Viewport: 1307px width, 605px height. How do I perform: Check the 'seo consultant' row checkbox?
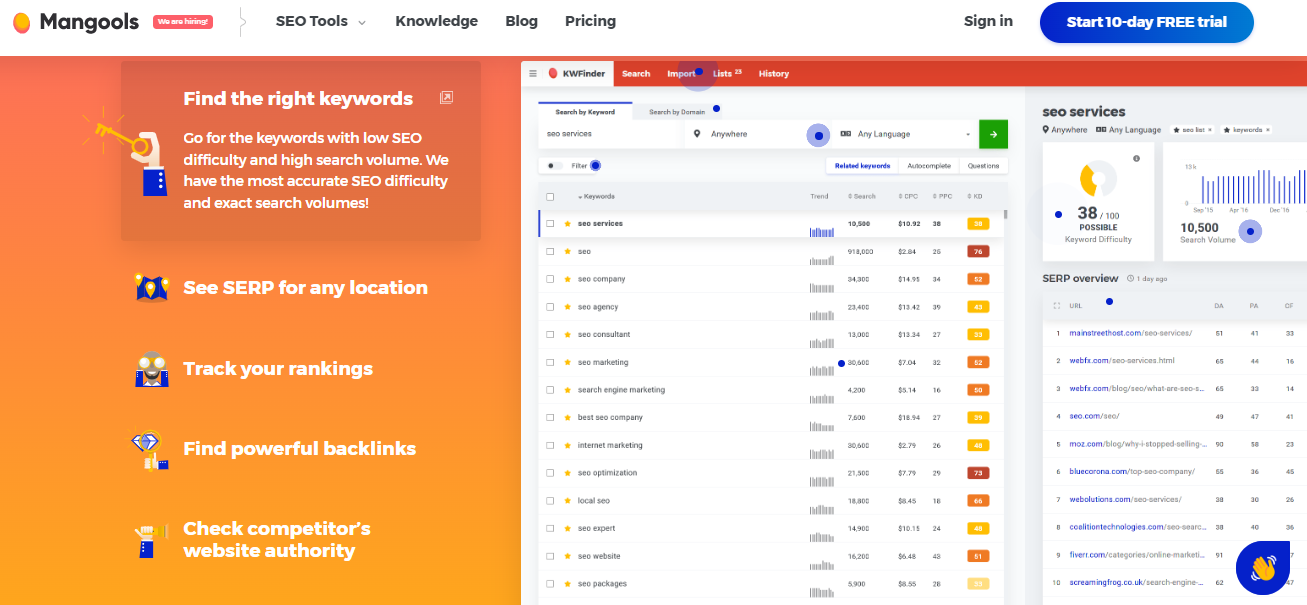(550, 335)
